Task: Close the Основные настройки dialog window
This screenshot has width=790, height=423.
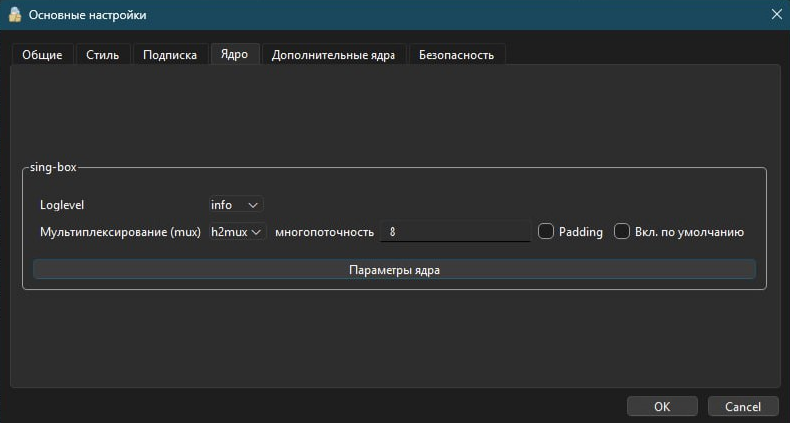Action: [776, 15]
